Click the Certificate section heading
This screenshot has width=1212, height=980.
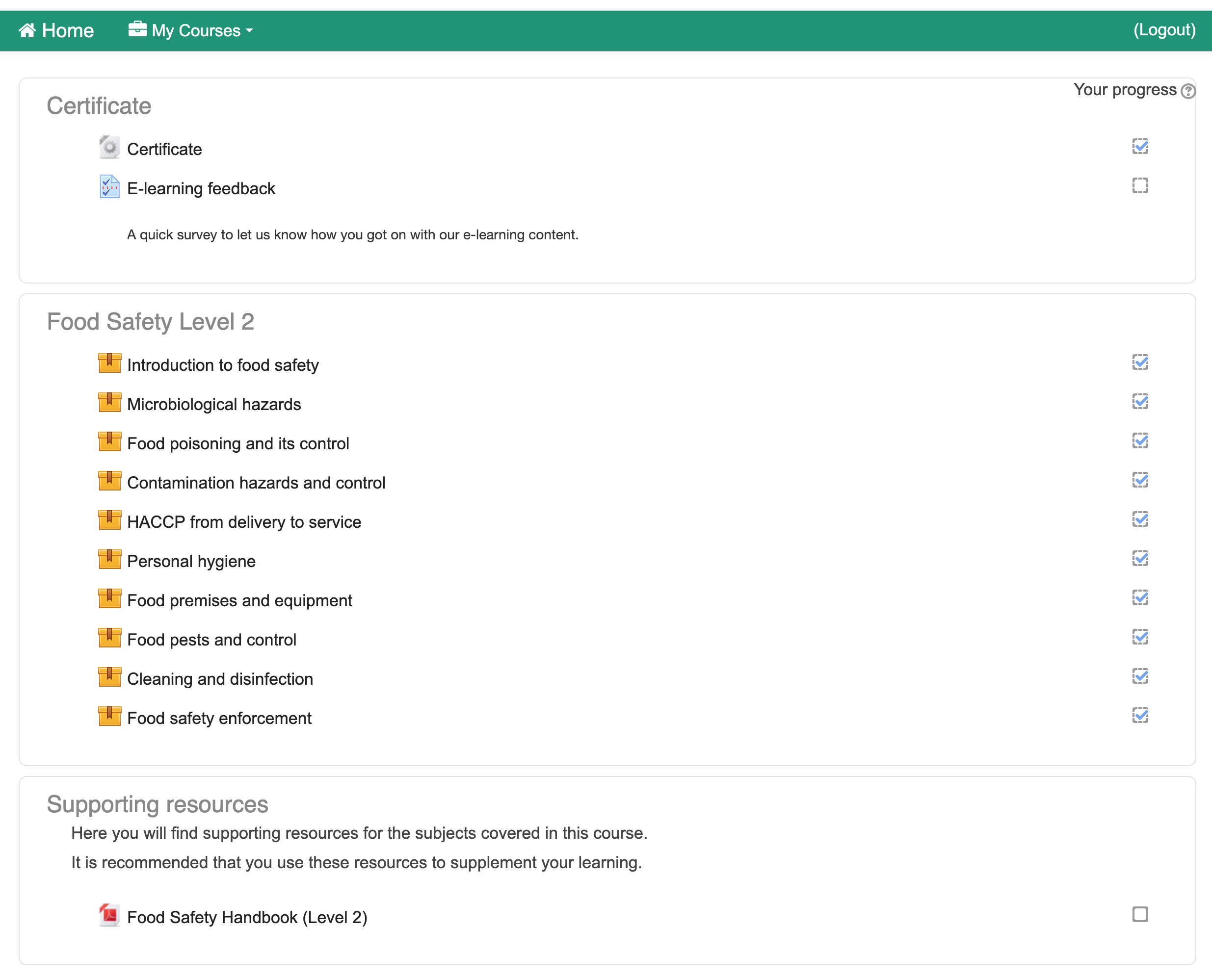point(99,105)
